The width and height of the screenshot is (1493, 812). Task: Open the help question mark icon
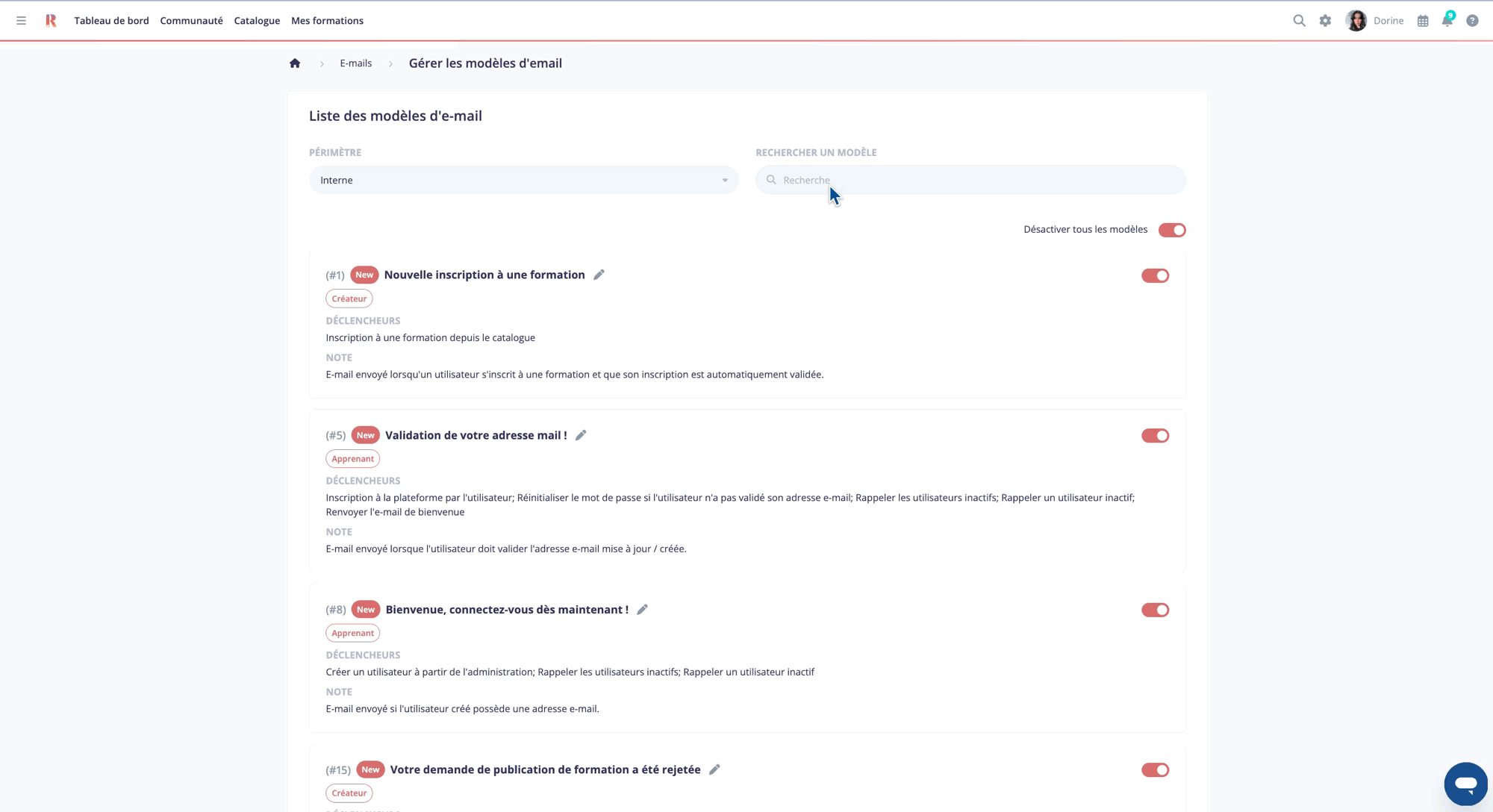1472,21
